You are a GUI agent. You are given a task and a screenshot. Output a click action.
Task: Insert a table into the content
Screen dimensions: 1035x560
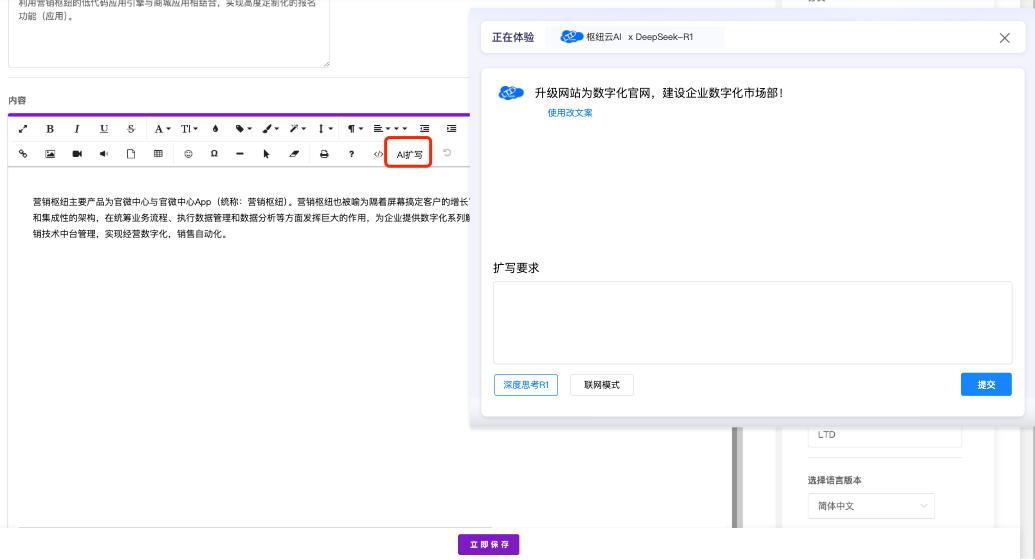(158, 154)
